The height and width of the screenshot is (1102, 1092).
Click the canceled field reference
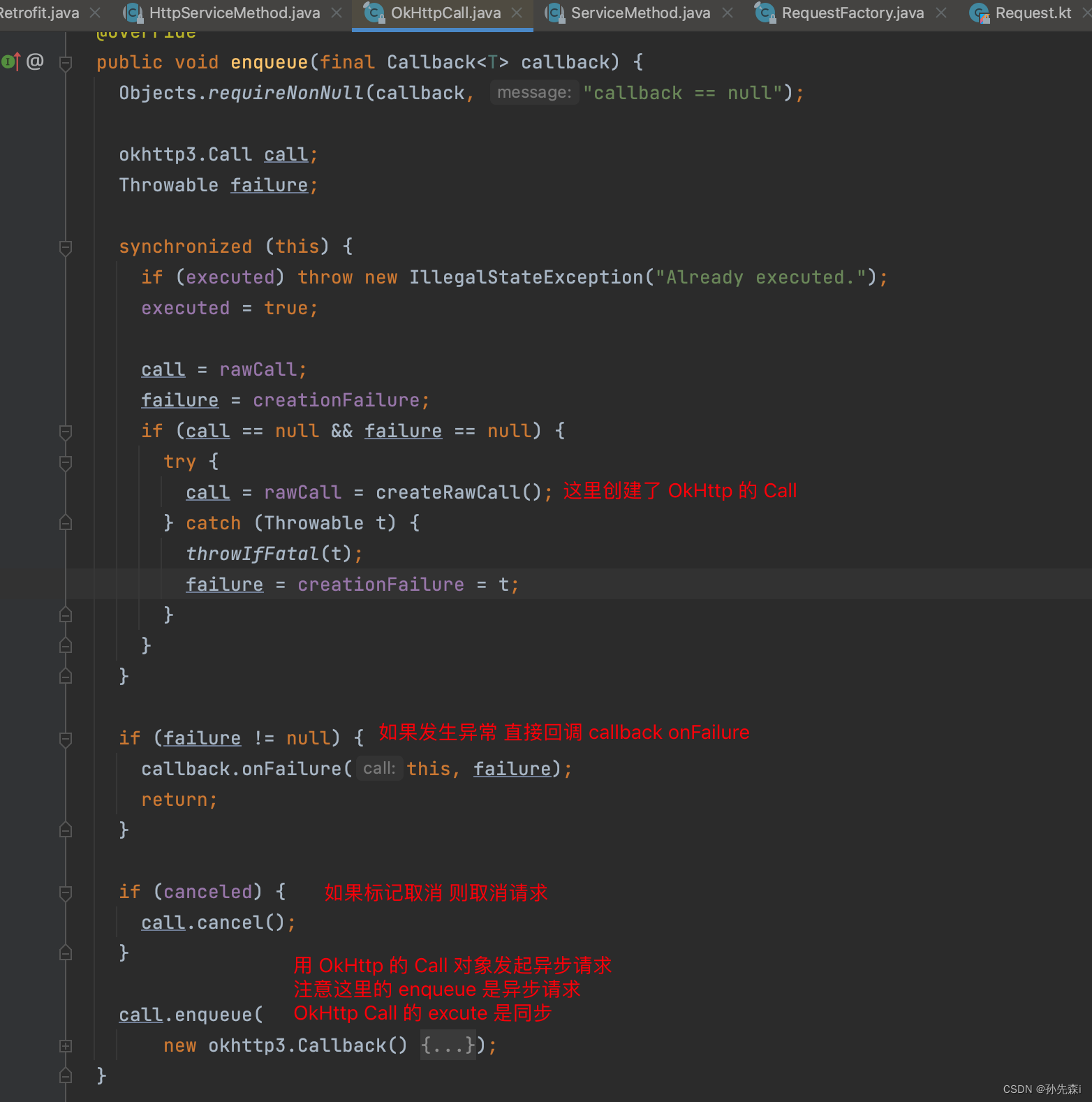pos(207,892)
